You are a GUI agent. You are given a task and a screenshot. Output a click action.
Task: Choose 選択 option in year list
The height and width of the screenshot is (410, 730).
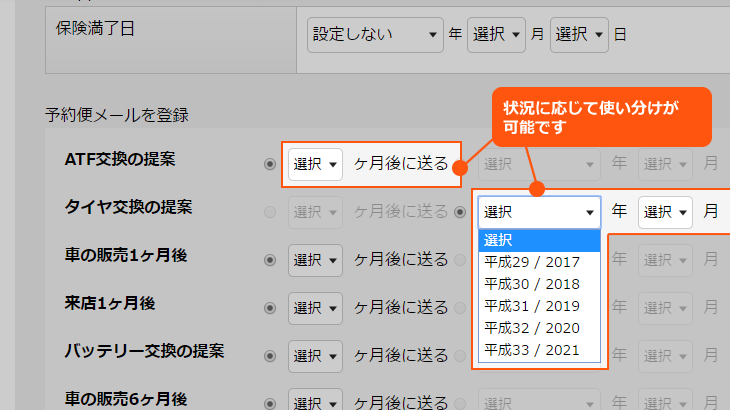tap(540, 241)
